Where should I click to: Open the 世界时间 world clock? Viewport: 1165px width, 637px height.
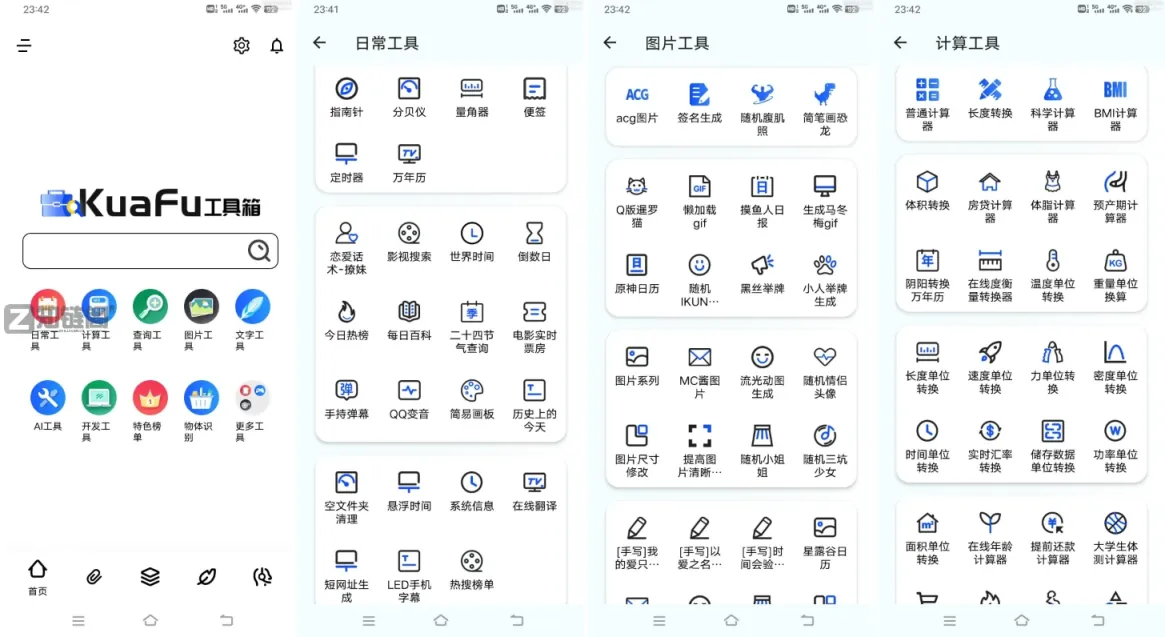[x=472, y=242]
